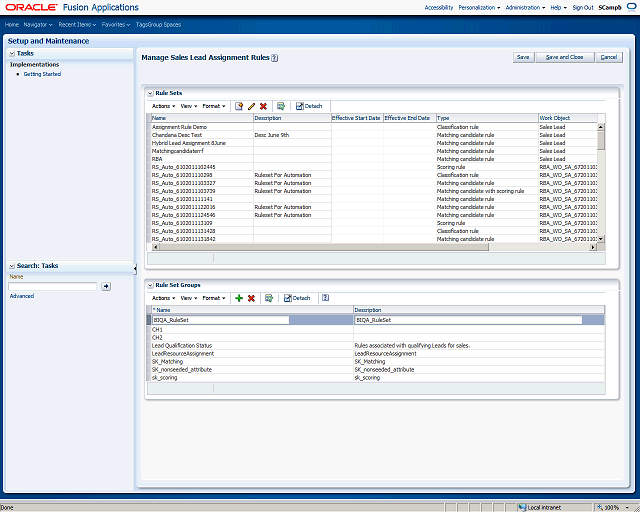Click the task search Name input field
This screenshot has width=640, height=512.
(53, 286)
